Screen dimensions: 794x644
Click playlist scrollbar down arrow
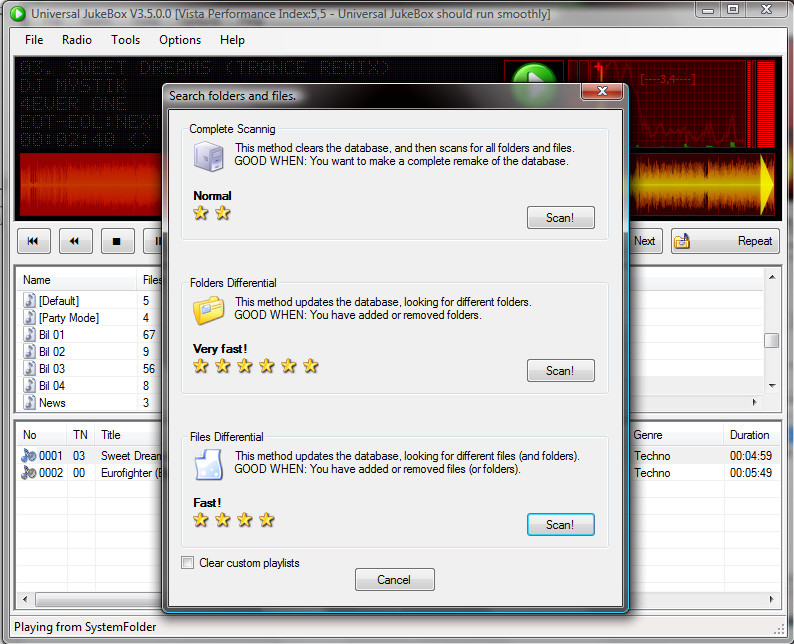[772, 385]
